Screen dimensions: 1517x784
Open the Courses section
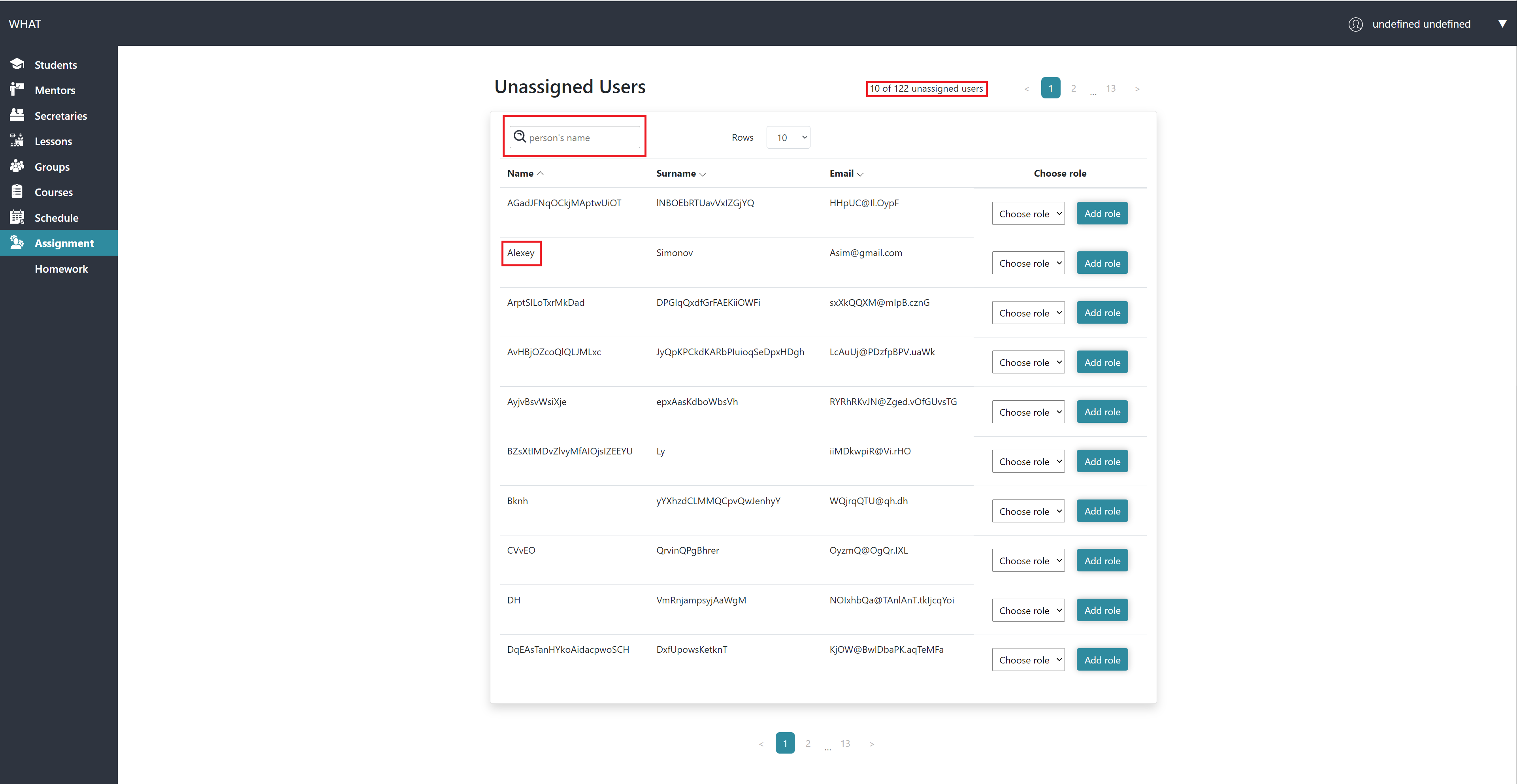54,192
